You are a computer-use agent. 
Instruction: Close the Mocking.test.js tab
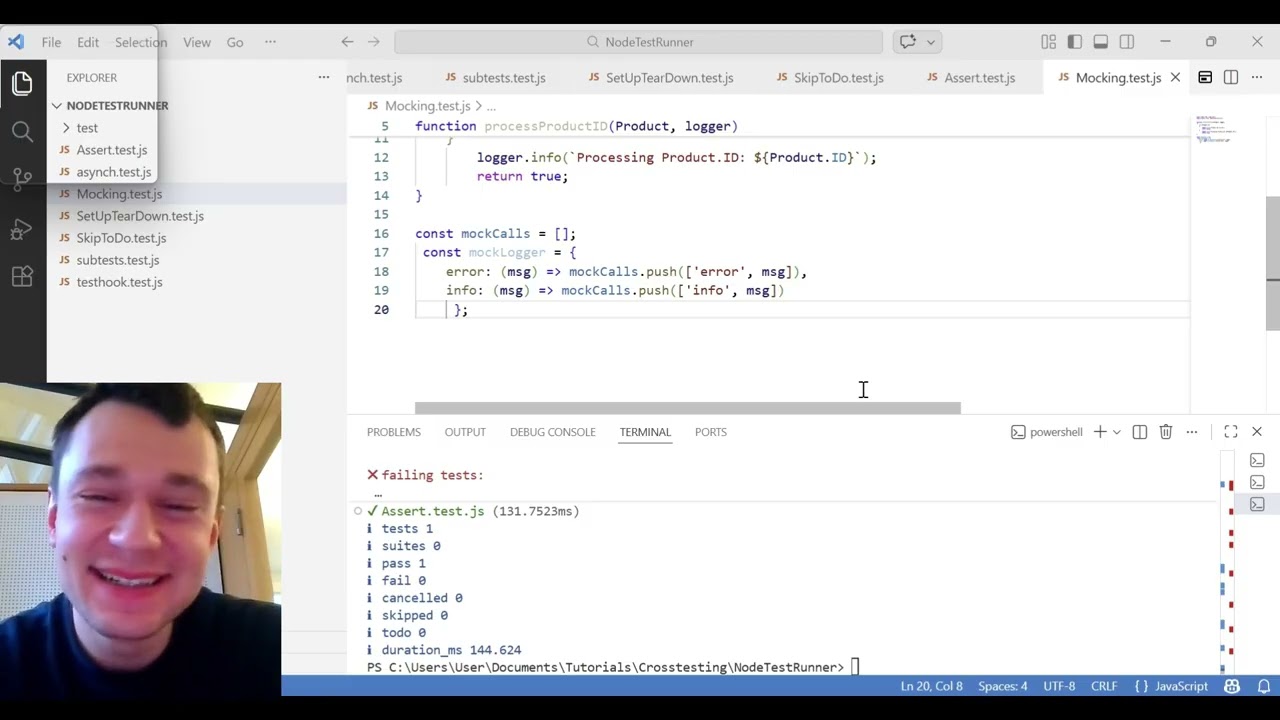[1175, 77]
